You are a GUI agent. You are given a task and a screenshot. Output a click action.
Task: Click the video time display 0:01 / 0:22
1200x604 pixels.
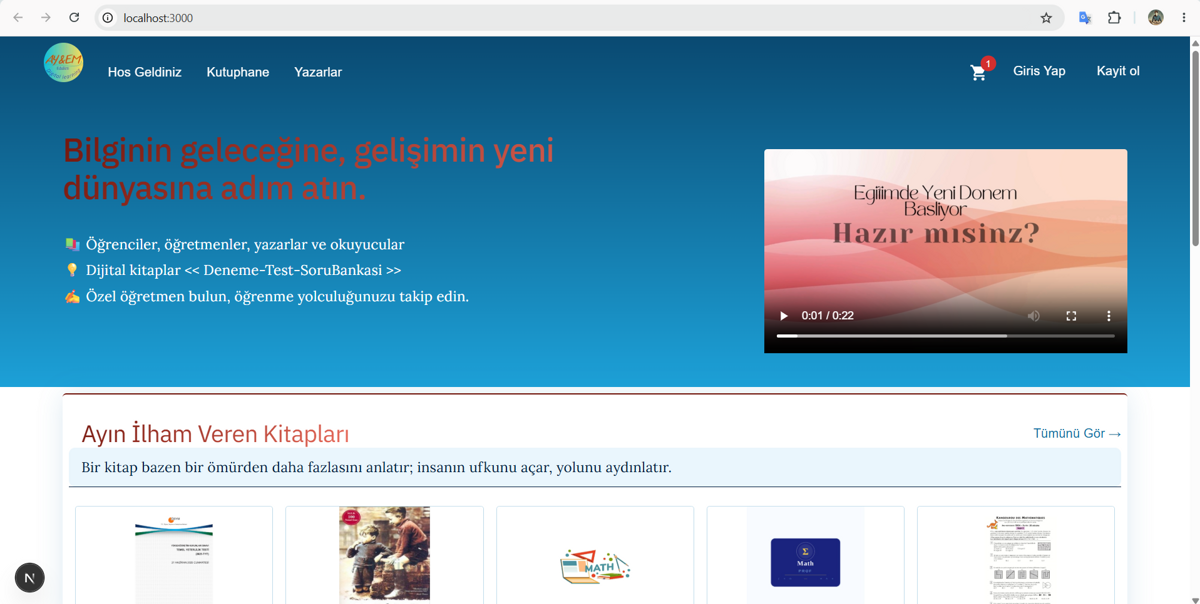coord(828,316)
